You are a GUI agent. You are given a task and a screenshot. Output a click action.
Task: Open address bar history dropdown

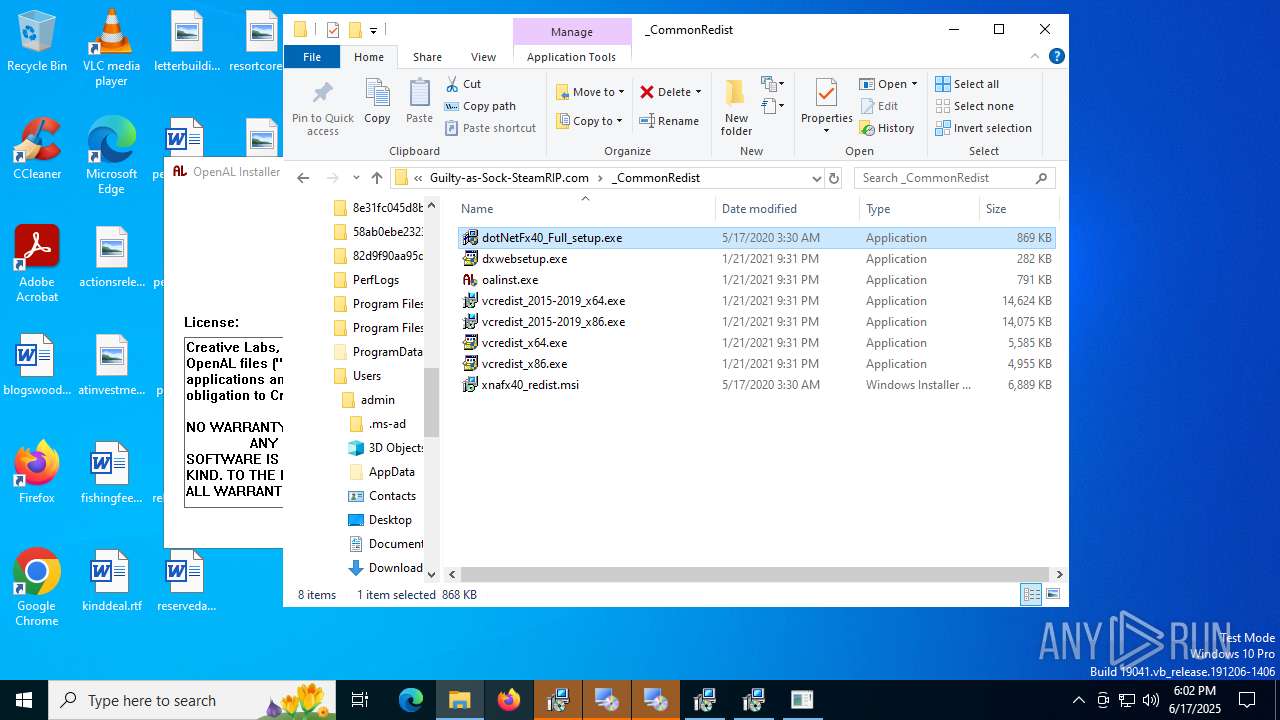816,178
